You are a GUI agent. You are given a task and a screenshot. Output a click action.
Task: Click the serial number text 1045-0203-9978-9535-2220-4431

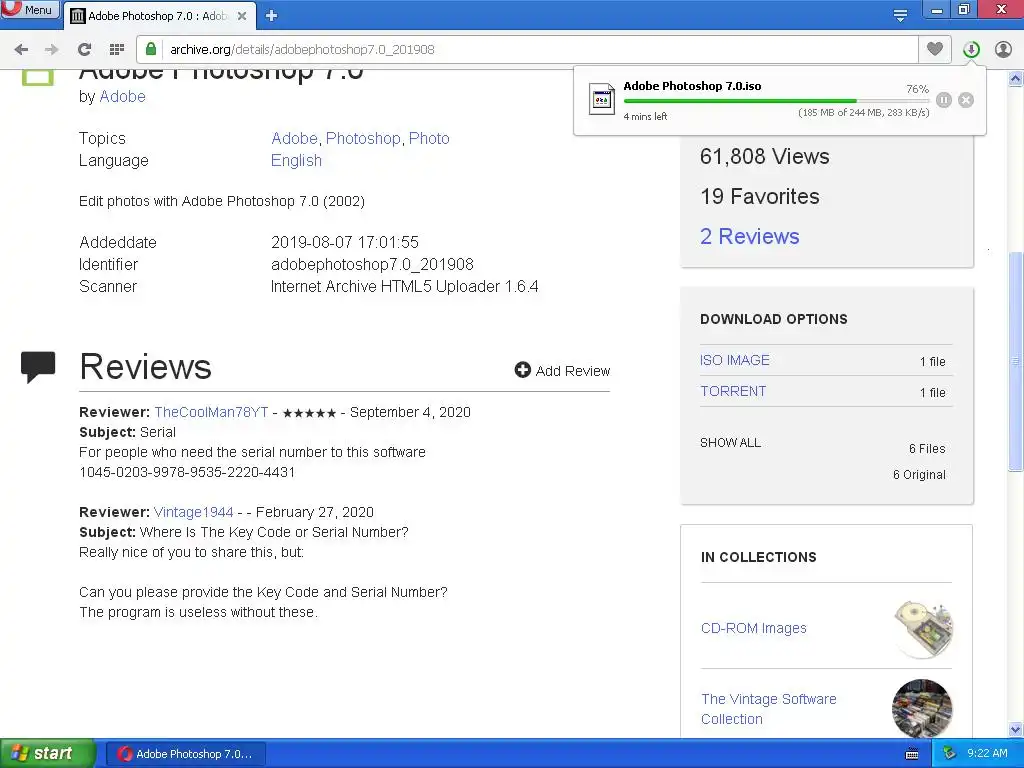coord(187,472)
